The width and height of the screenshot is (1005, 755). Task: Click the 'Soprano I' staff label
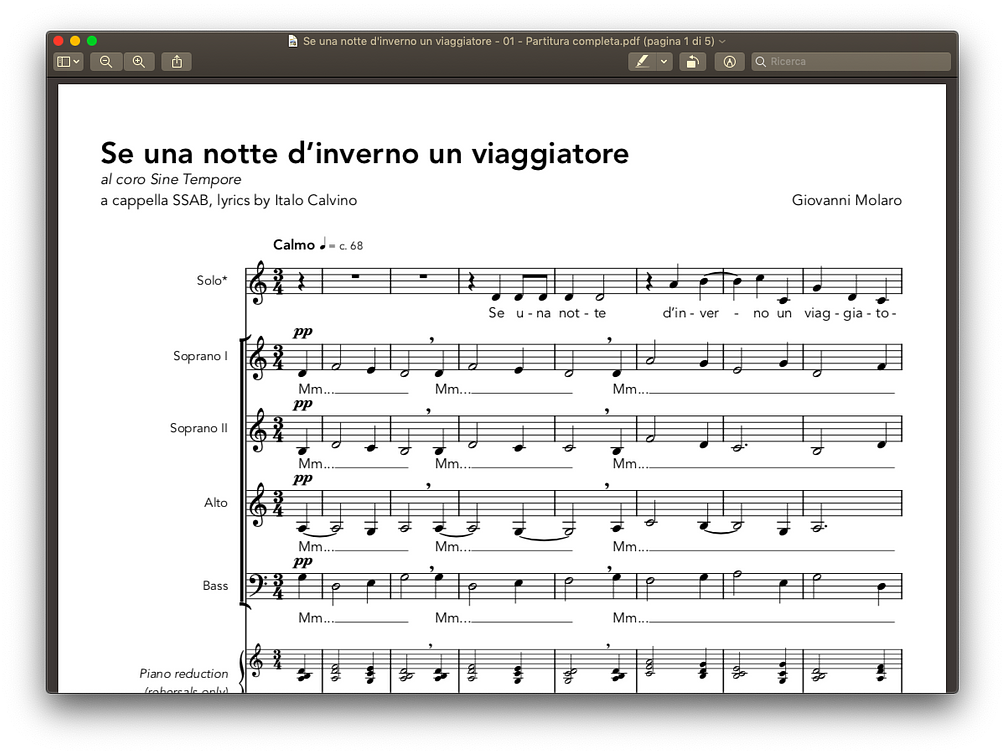[200, 356]
